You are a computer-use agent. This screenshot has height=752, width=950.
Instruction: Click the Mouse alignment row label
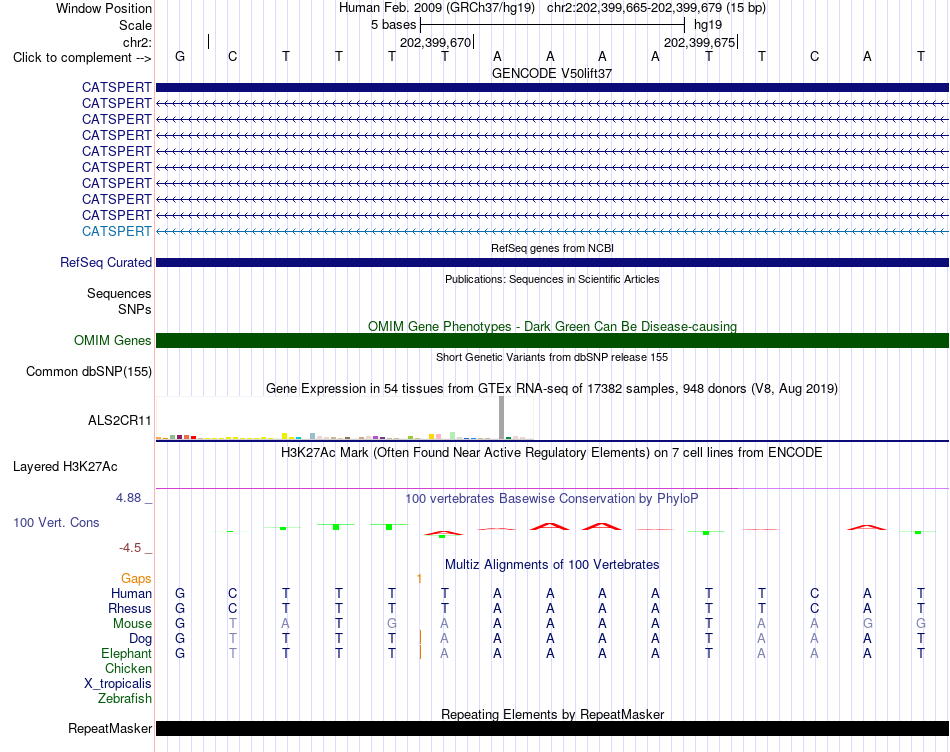(x=132, y=624)
